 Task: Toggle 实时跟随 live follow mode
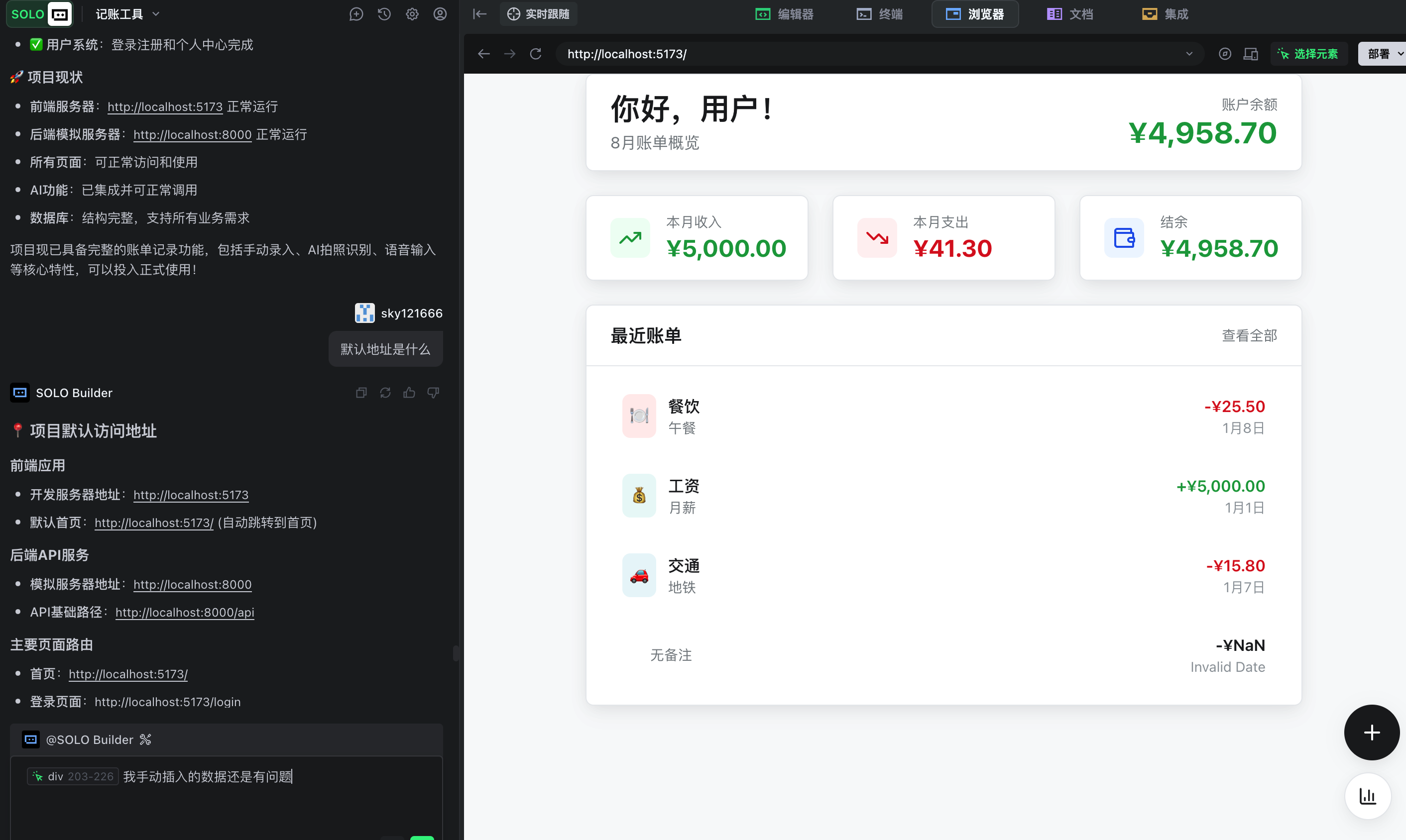point(538,14)
